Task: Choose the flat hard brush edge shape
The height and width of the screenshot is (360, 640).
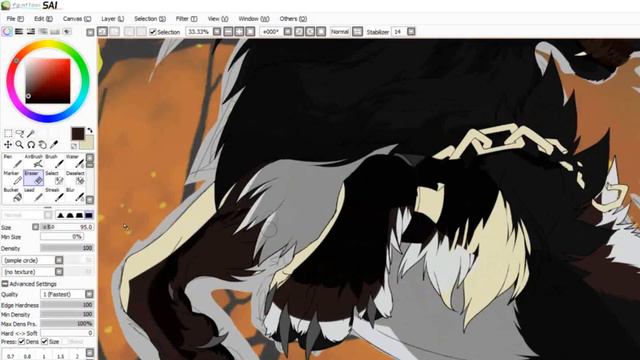Action: pyautogui.click(x=89, y=215)
